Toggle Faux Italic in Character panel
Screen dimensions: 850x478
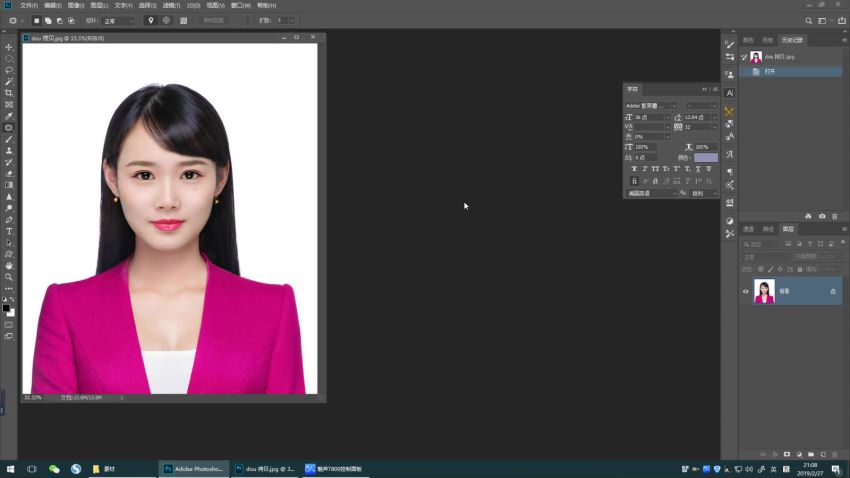point(645,169)
